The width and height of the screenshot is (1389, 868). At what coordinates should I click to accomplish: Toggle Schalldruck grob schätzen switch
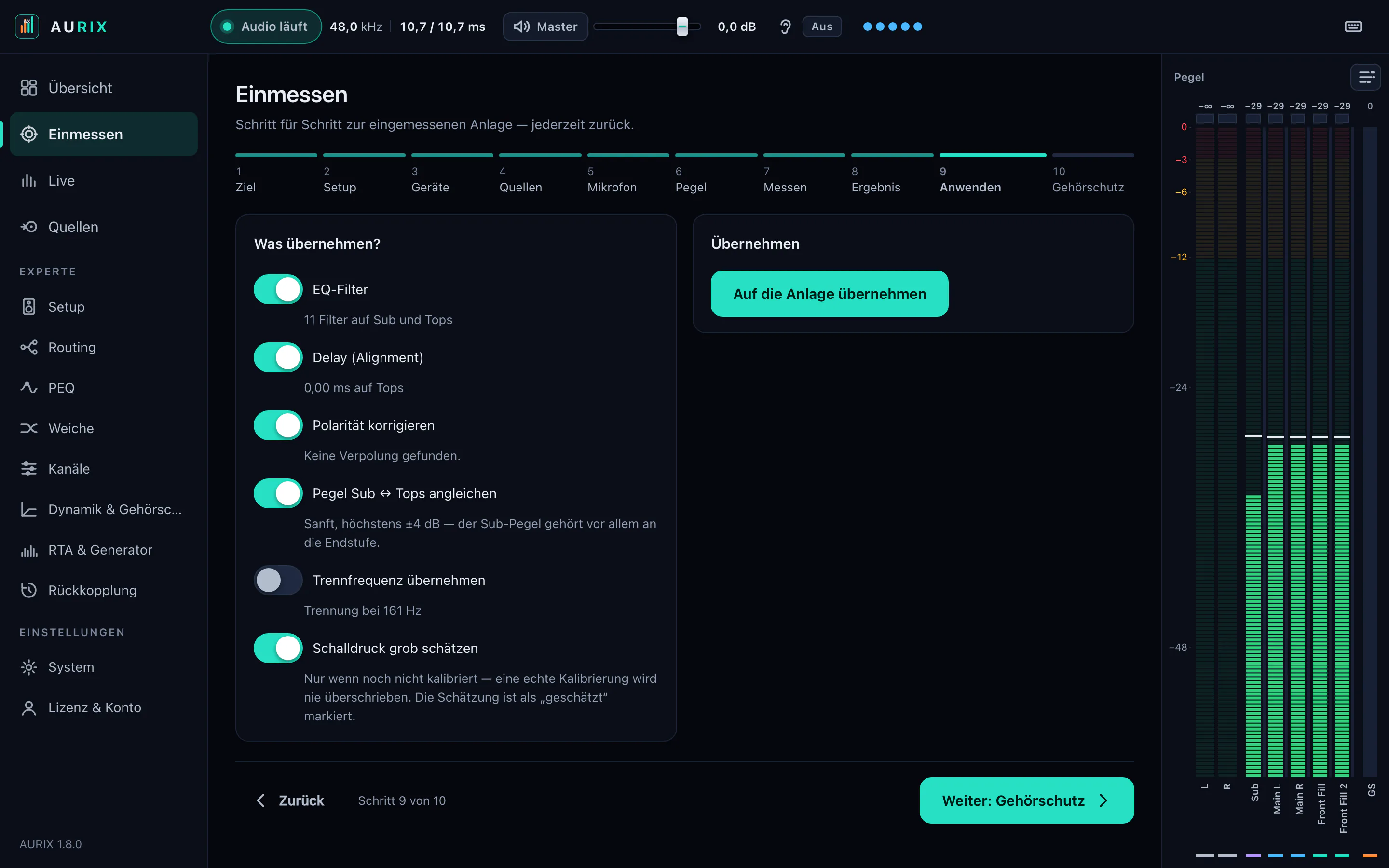click(278, 648)
